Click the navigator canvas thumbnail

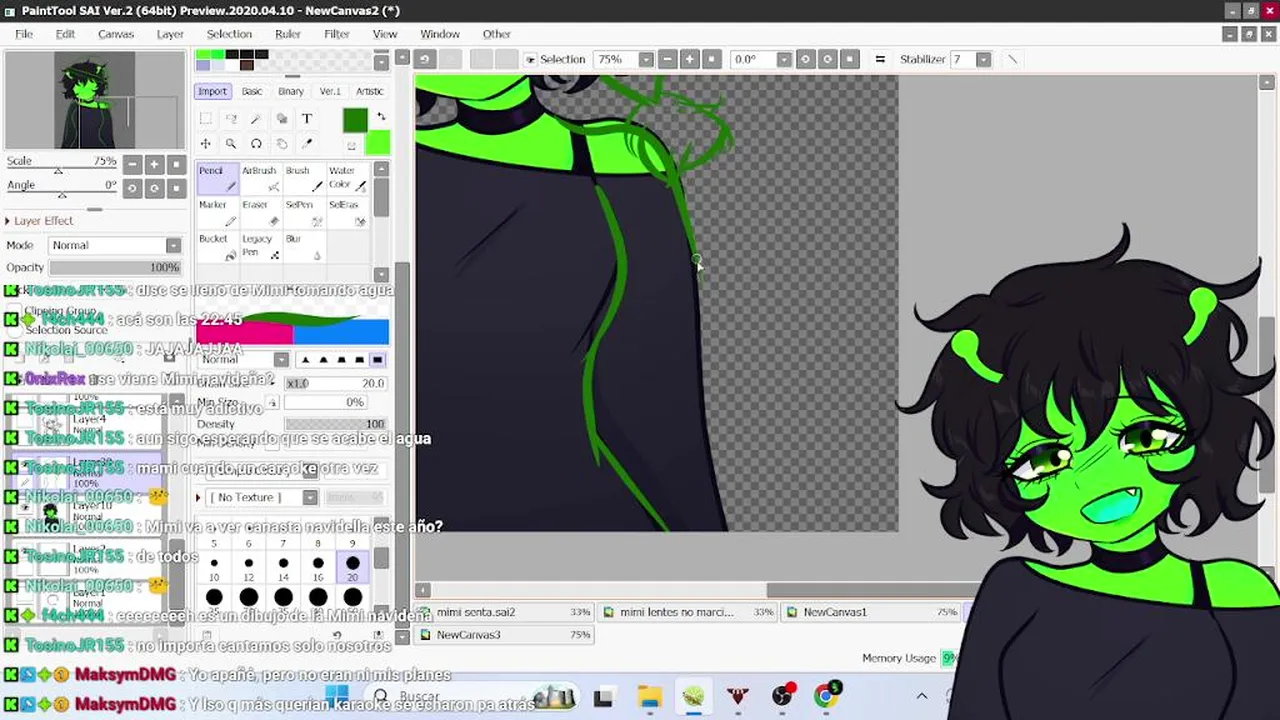click(x=94, y=100)
